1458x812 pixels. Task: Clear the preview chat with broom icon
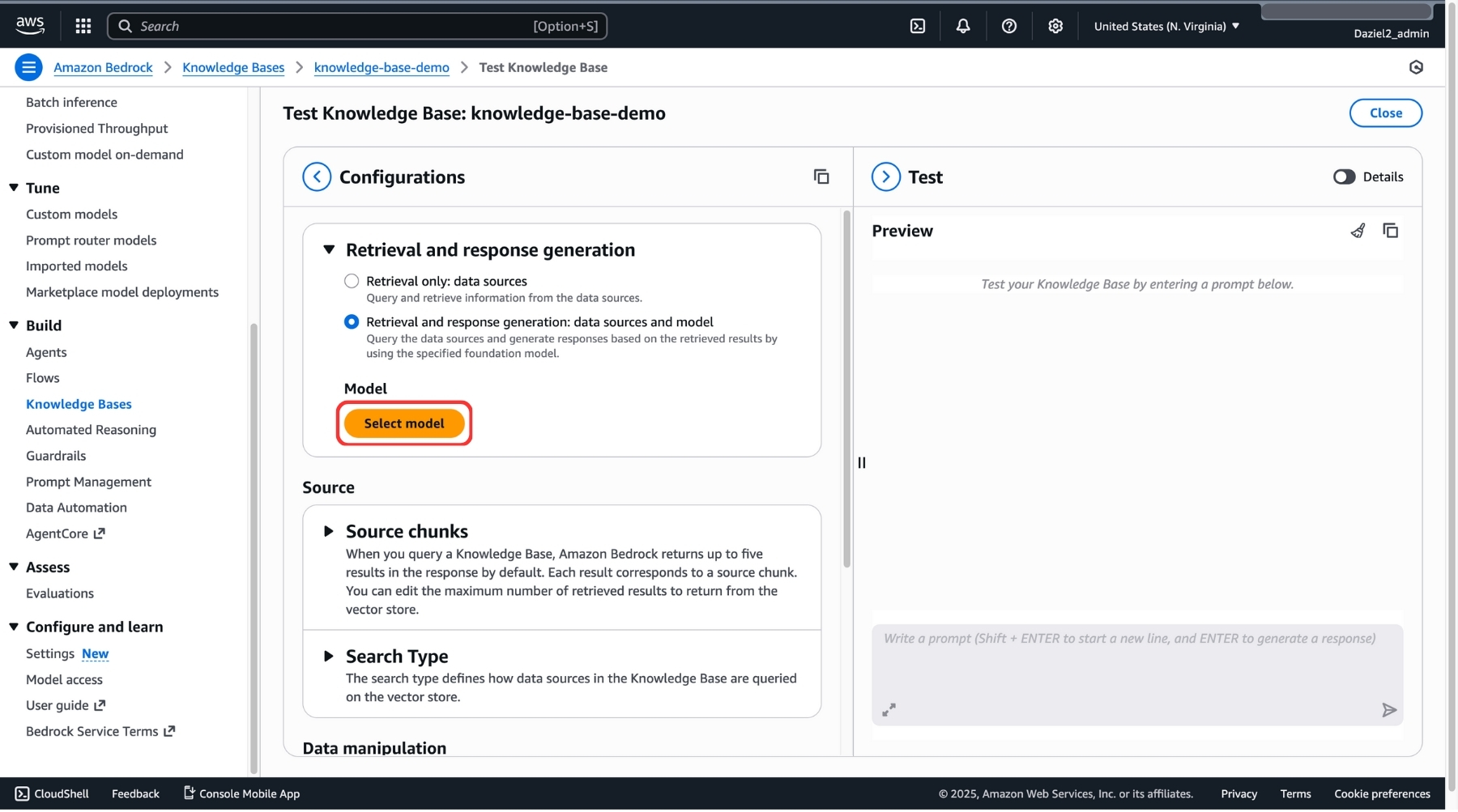tap(1358, 232)
